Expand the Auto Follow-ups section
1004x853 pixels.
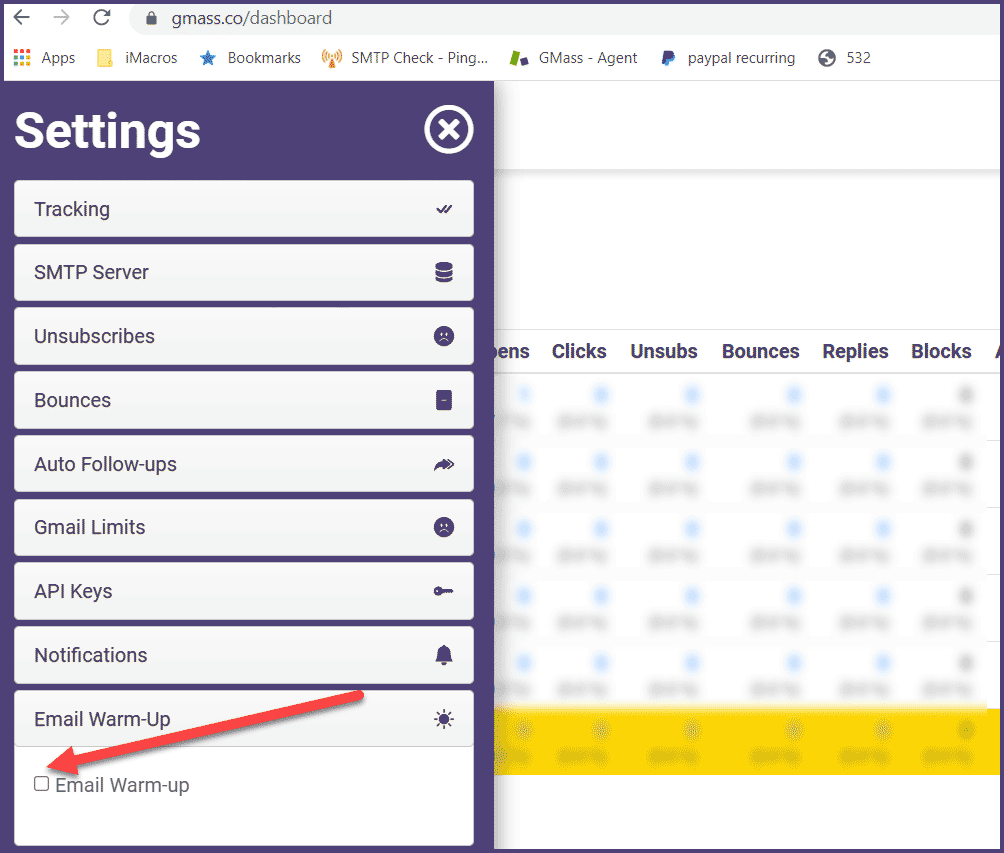click(x=244, y=464)
